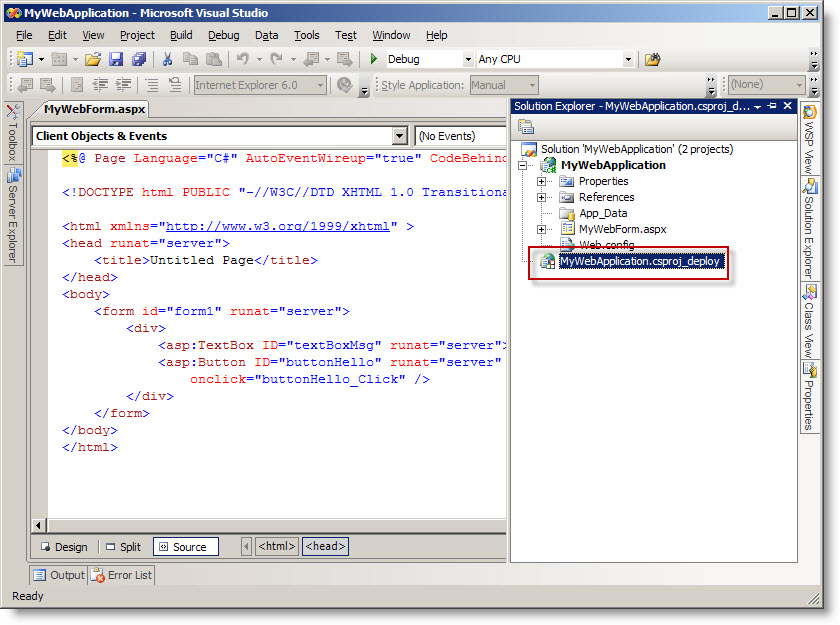Open the Error List tab
The height and width of the screenshot is (625, 840).
pyautogui.click(x=122, y=575)
